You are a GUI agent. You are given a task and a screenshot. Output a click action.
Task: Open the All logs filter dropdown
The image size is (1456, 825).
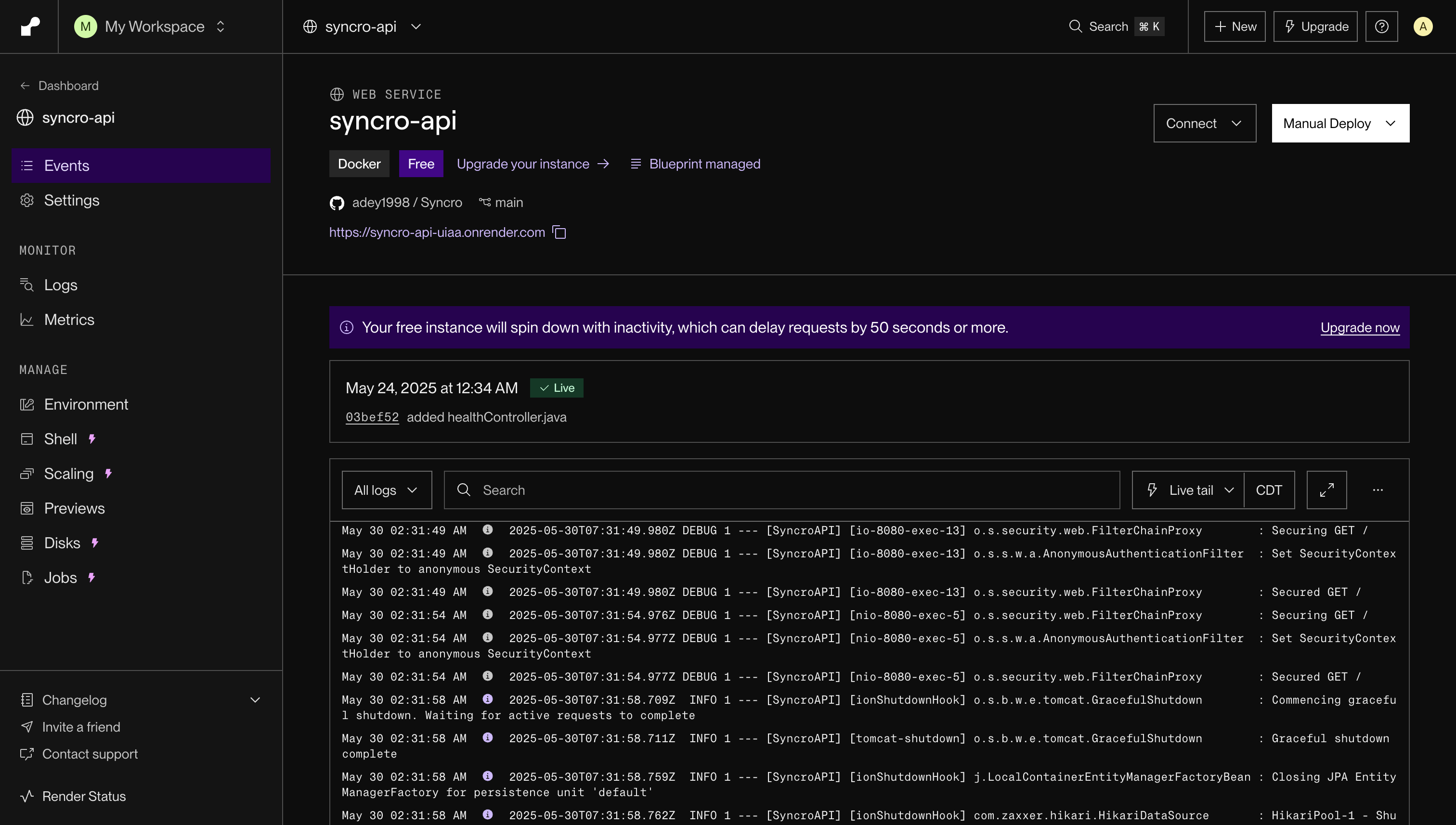[x=387, y=490]
